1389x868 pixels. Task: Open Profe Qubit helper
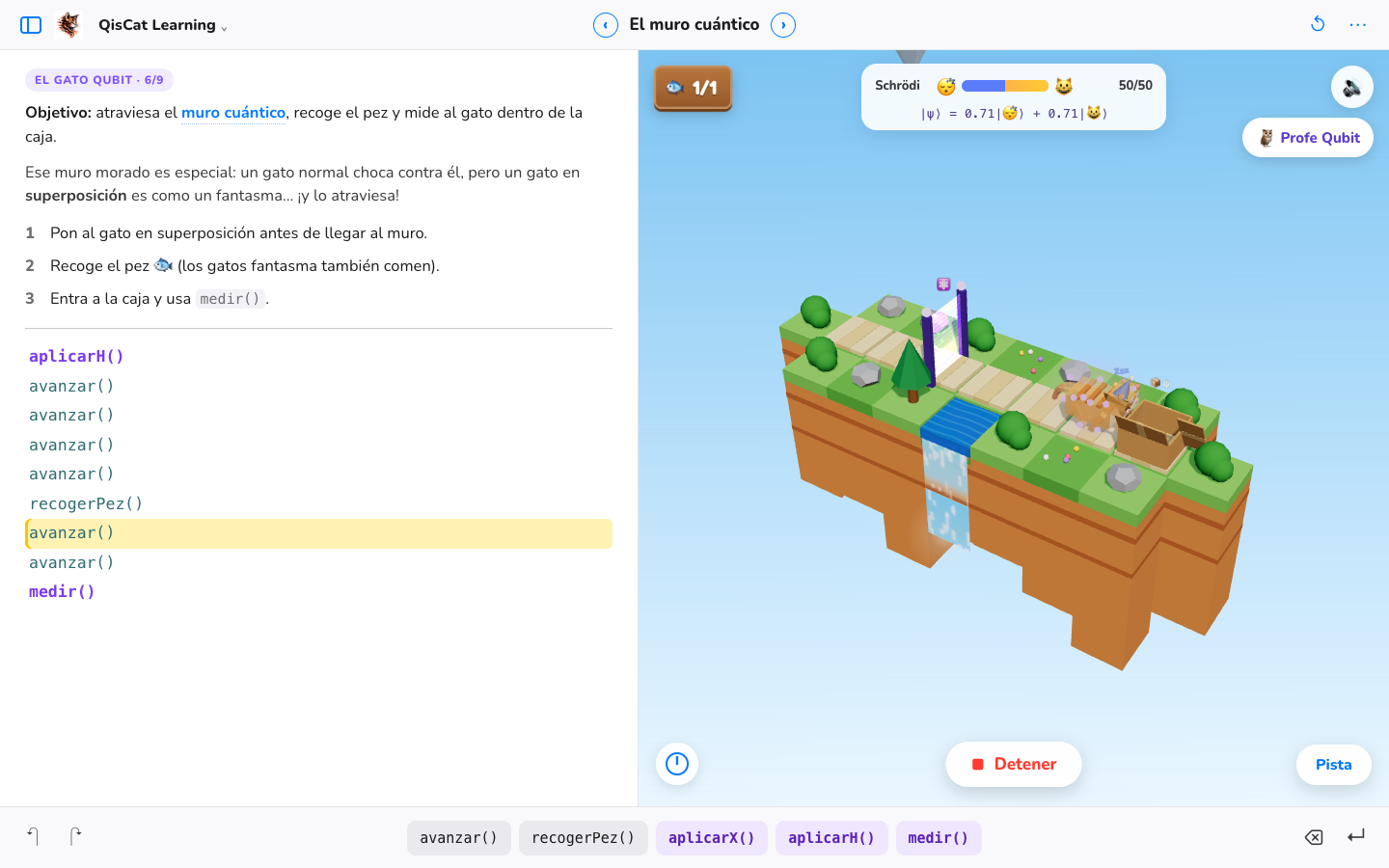pyautogui.click(x=1308, y=138)
